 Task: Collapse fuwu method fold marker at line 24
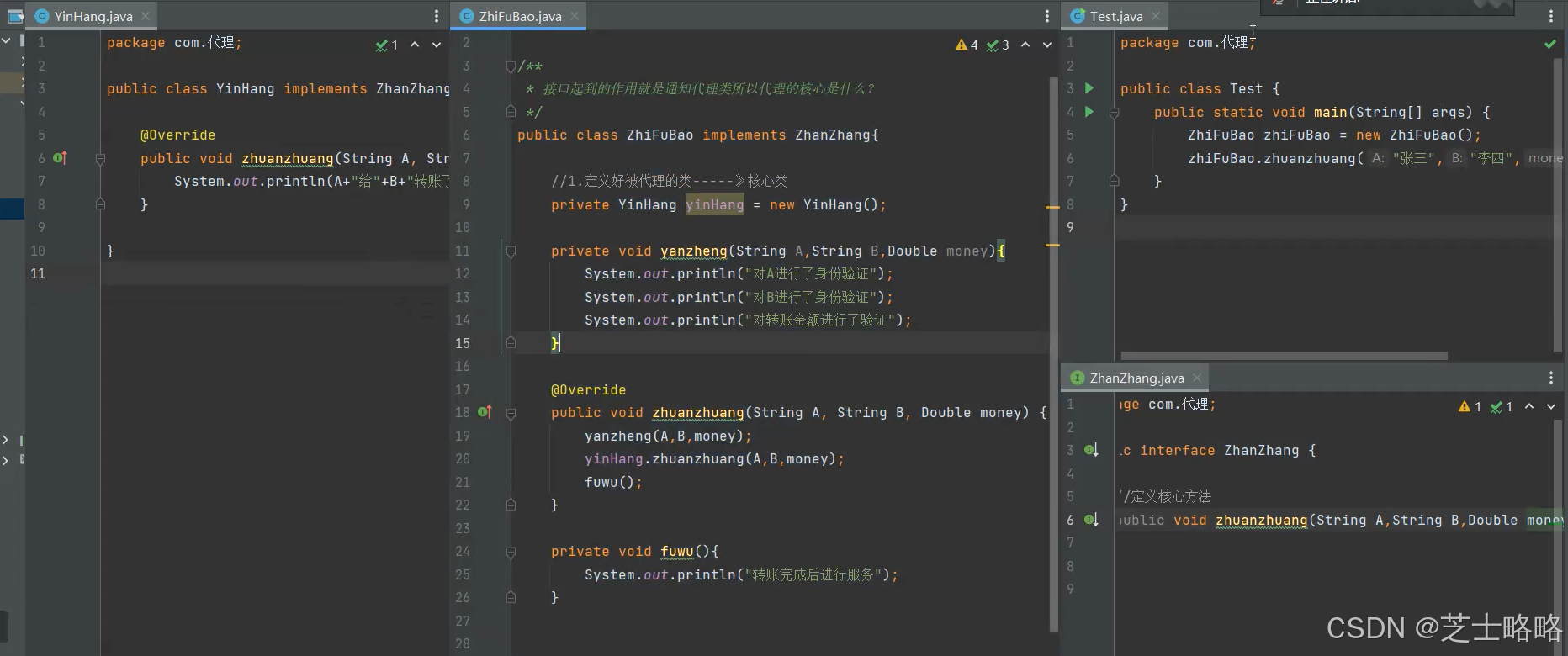511,552
